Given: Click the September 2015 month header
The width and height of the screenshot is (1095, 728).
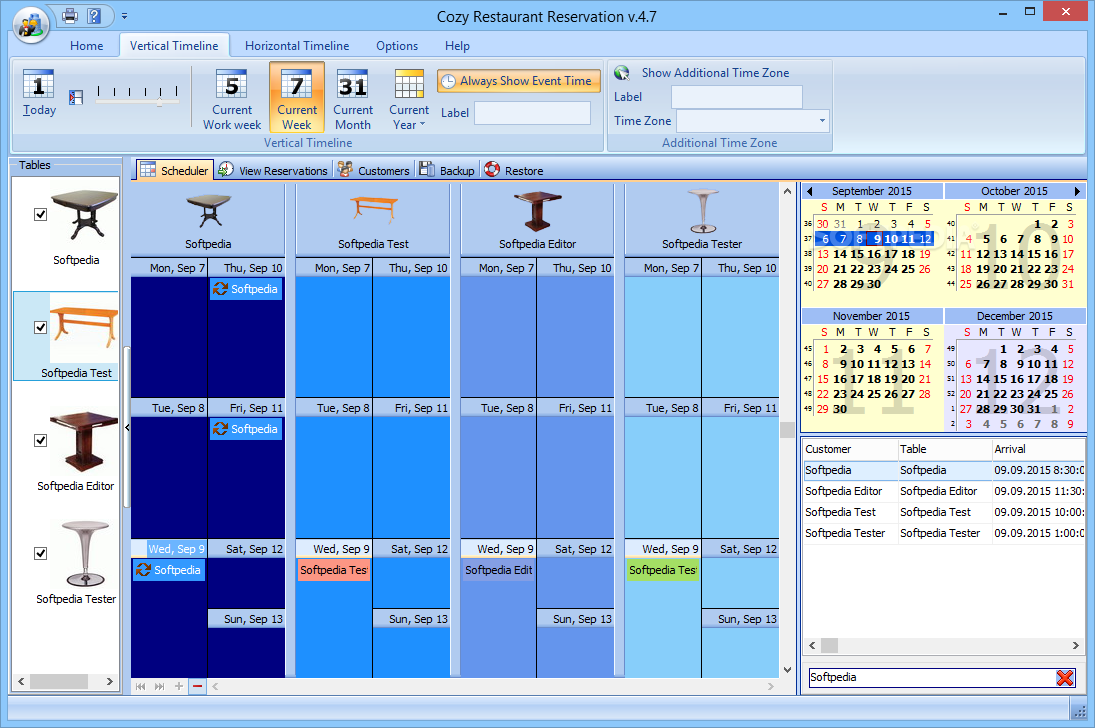Looking at the screenshot, I should point(872,191).
